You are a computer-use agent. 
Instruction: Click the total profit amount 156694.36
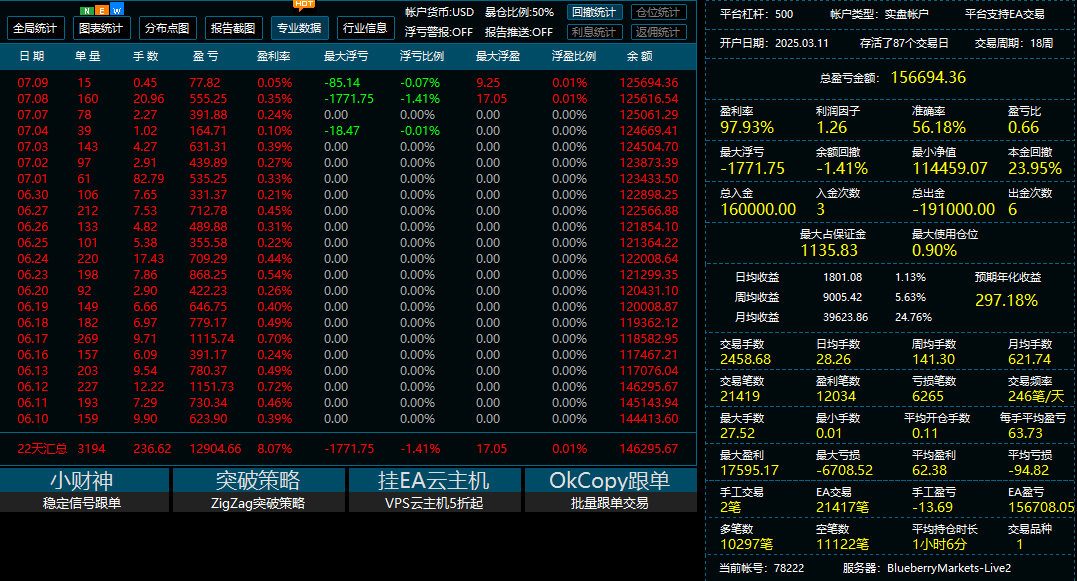click(928, 78)
